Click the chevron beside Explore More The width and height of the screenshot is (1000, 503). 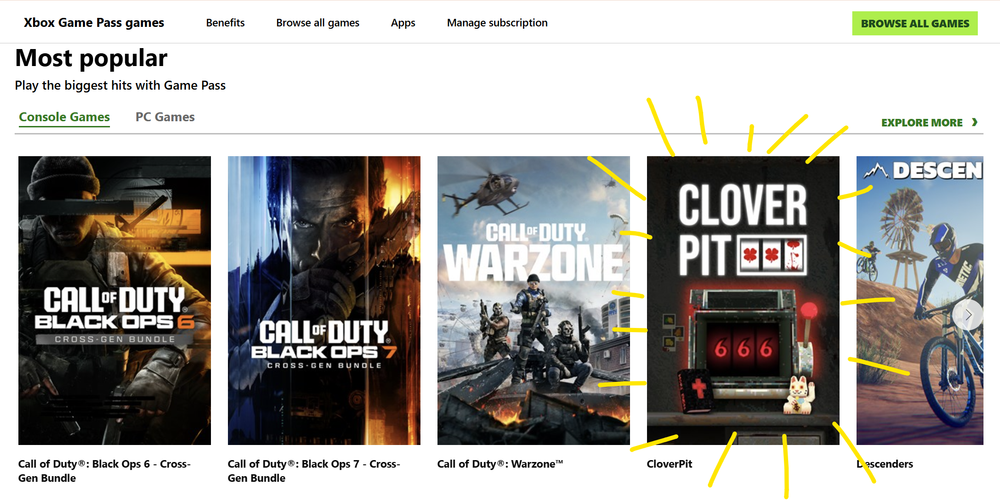[975, 123]
